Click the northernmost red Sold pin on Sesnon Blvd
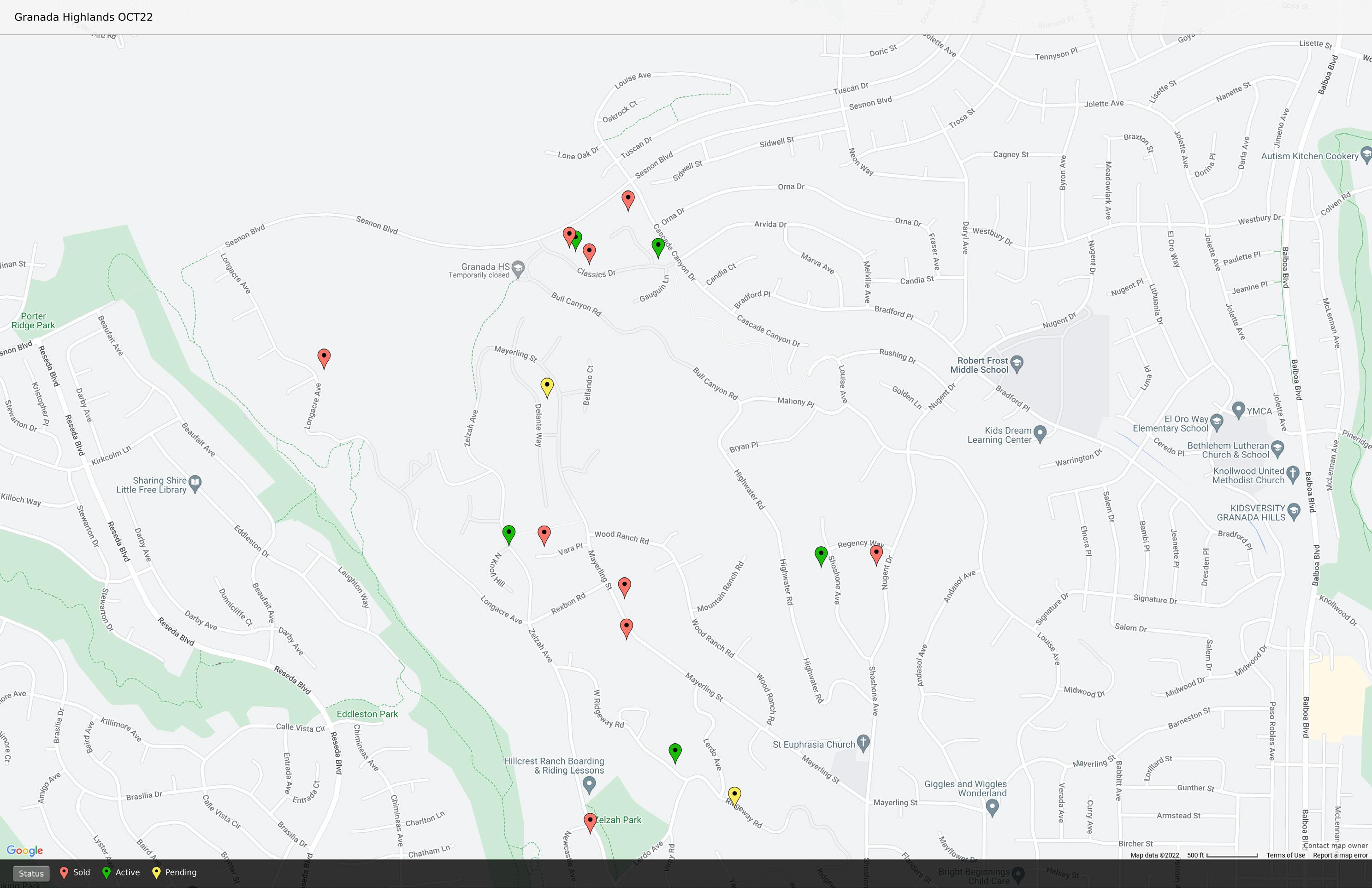This screenshot has height=888, width=1372. click(628, 199)
